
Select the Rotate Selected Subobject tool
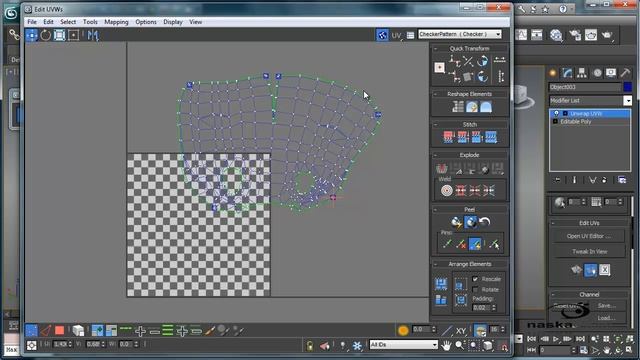click(x=45, y=36)
